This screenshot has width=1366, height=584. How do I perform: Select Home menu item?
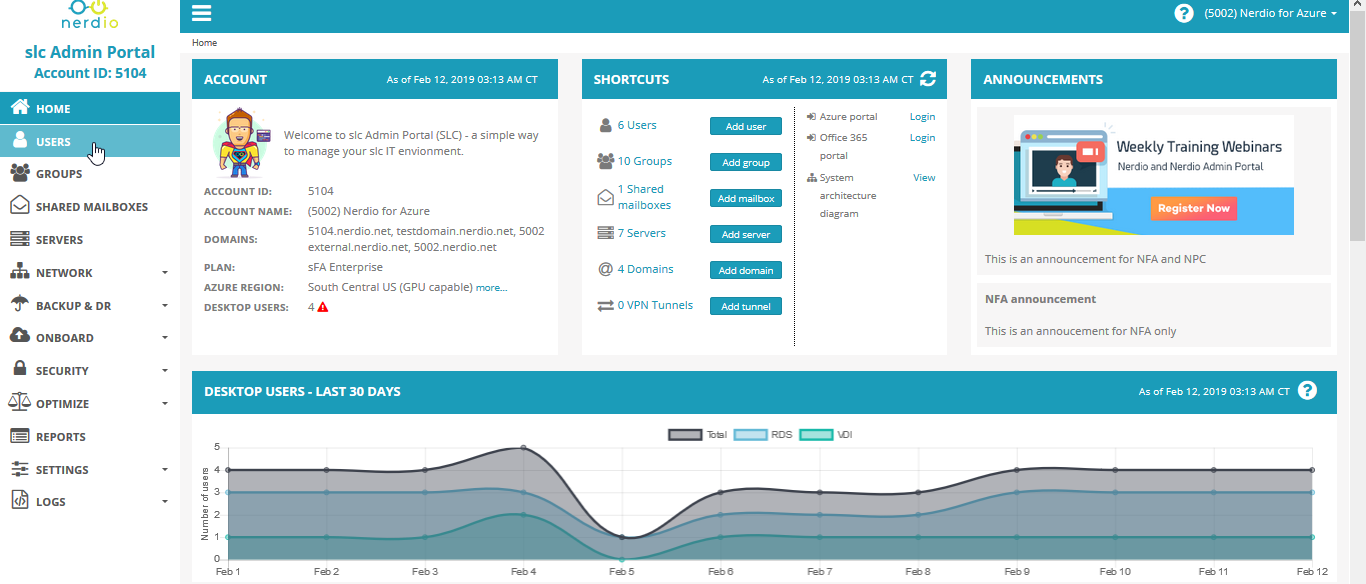90,108
